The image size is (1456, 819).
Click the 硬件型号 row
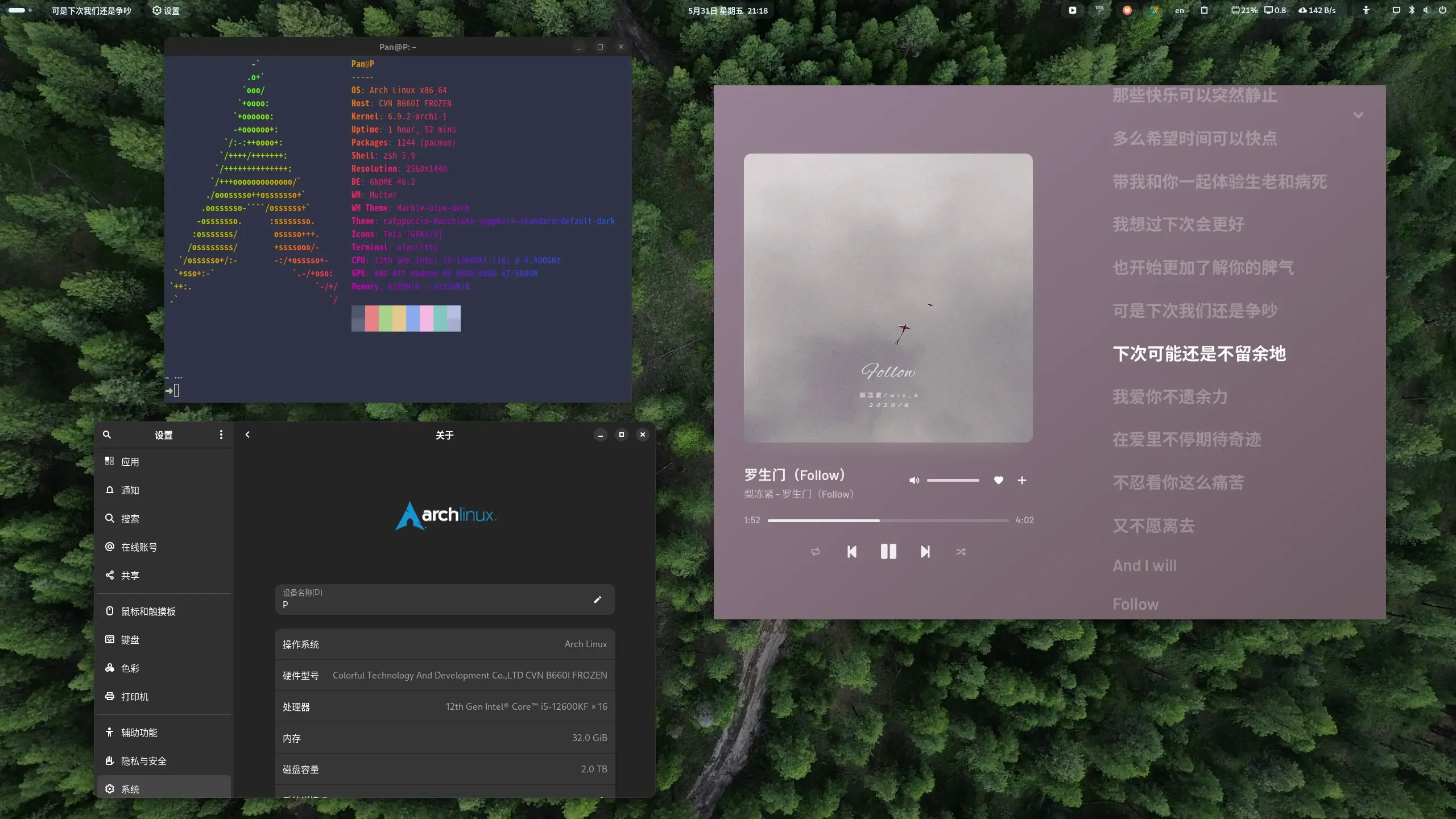click(x=445, y=675)
